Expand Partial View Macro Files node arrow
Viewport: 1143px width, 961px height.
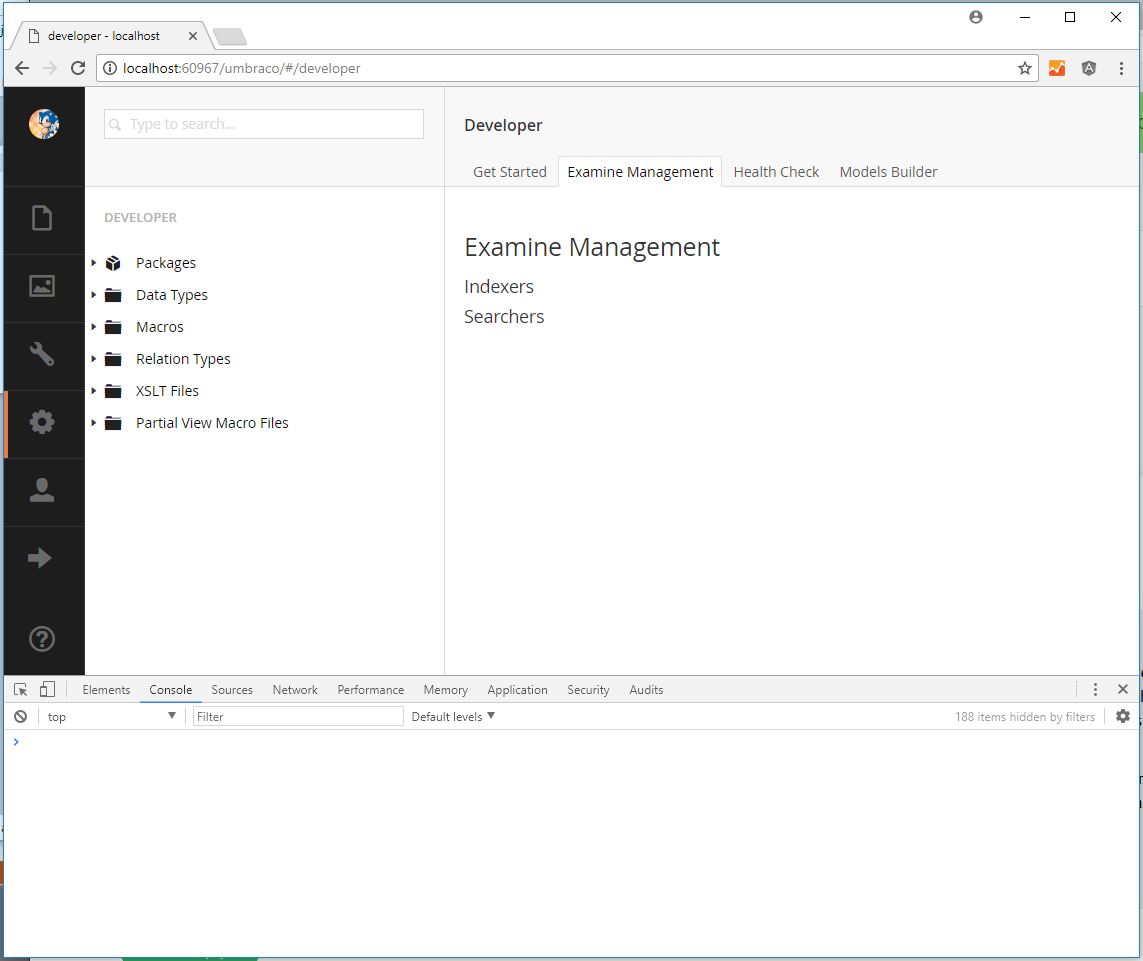[94, 423]
